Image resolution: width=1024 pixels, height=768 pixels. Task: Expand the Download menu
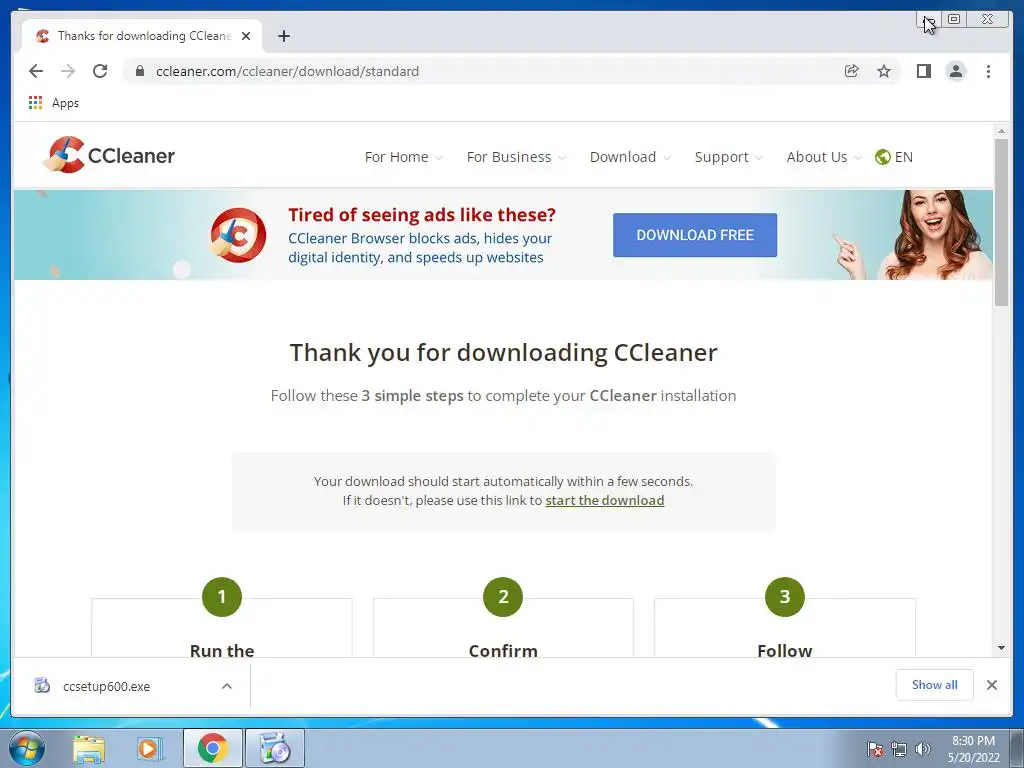(630, 157)
